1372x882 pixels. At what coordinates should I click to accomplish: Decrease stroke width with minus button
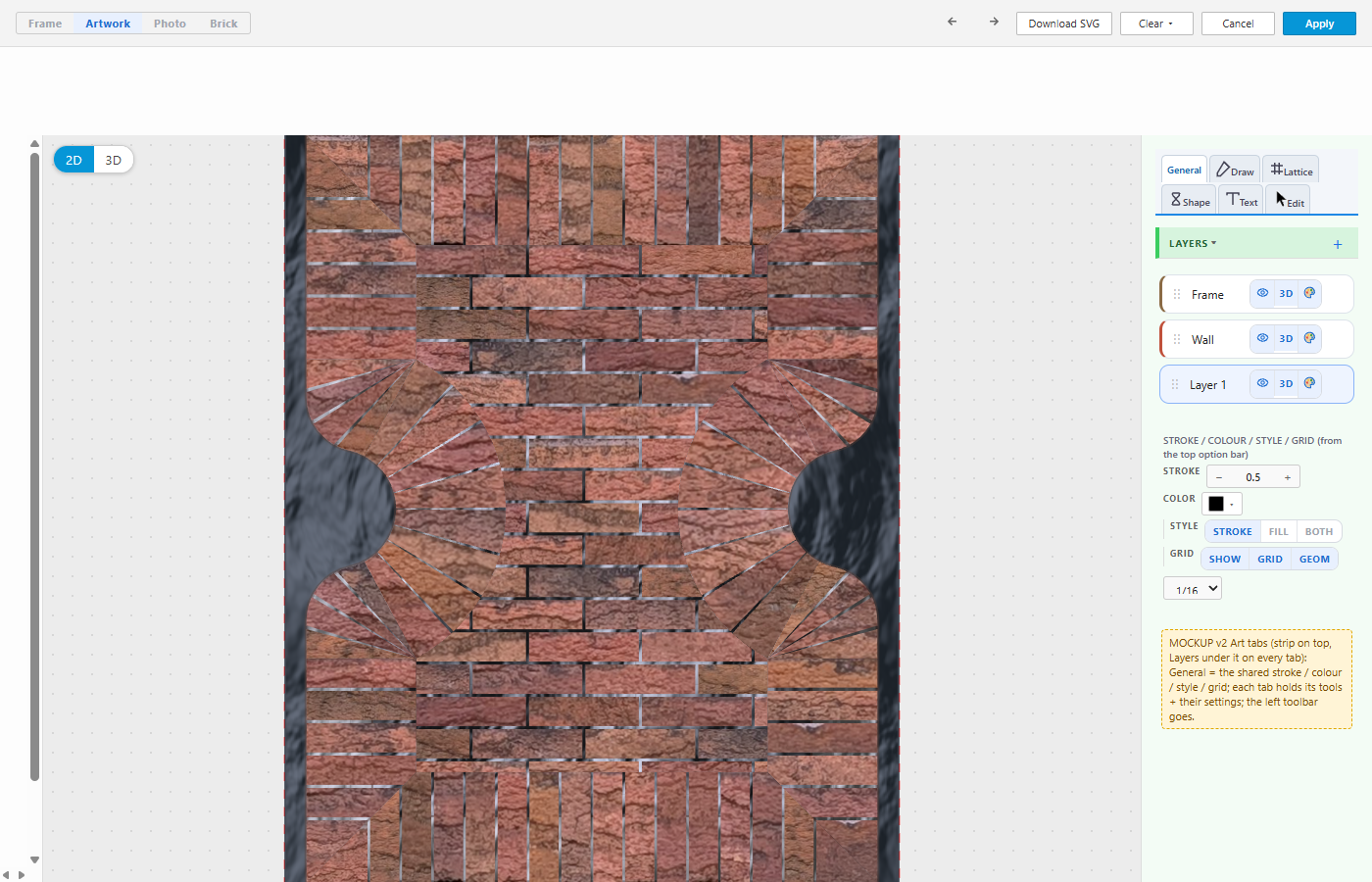tap(1219, 477)
